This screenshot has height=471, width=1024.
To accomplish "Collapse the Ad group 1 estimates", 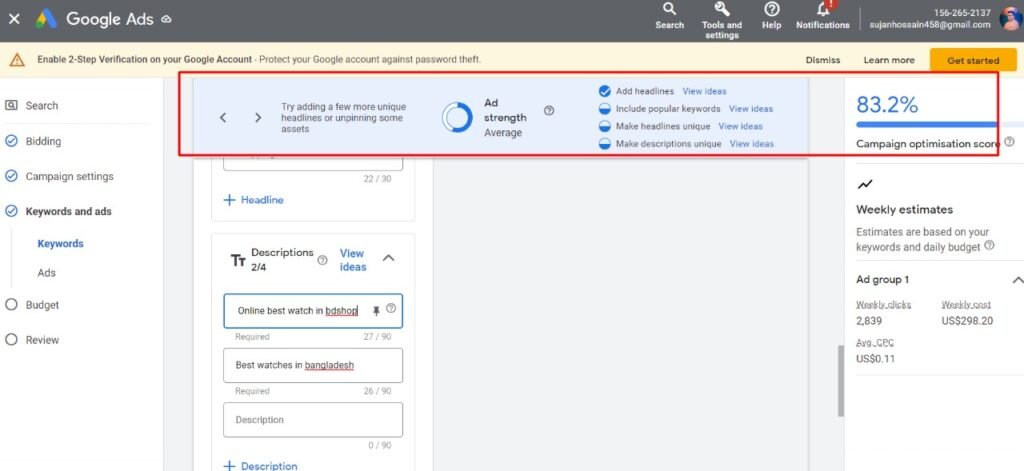I will coord(1017,280).
